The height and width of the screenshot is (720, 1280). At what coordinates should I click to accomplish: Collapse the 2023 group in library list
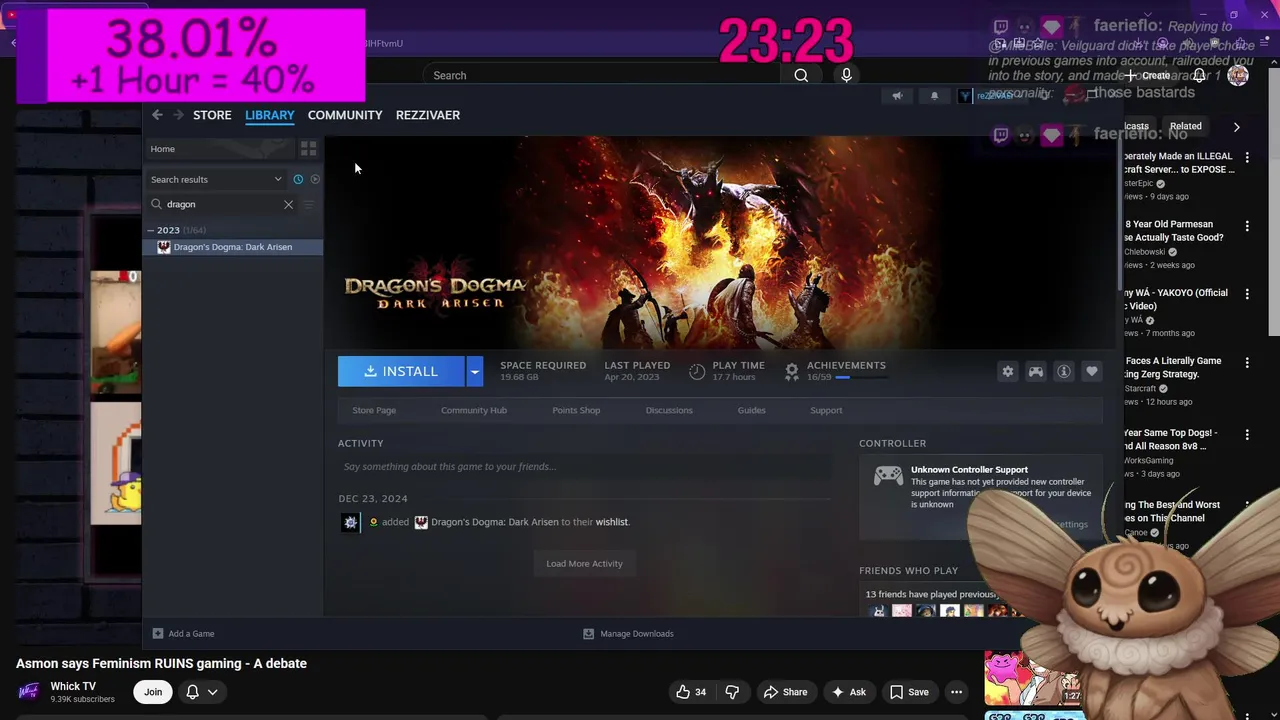[x=151, y=230]
